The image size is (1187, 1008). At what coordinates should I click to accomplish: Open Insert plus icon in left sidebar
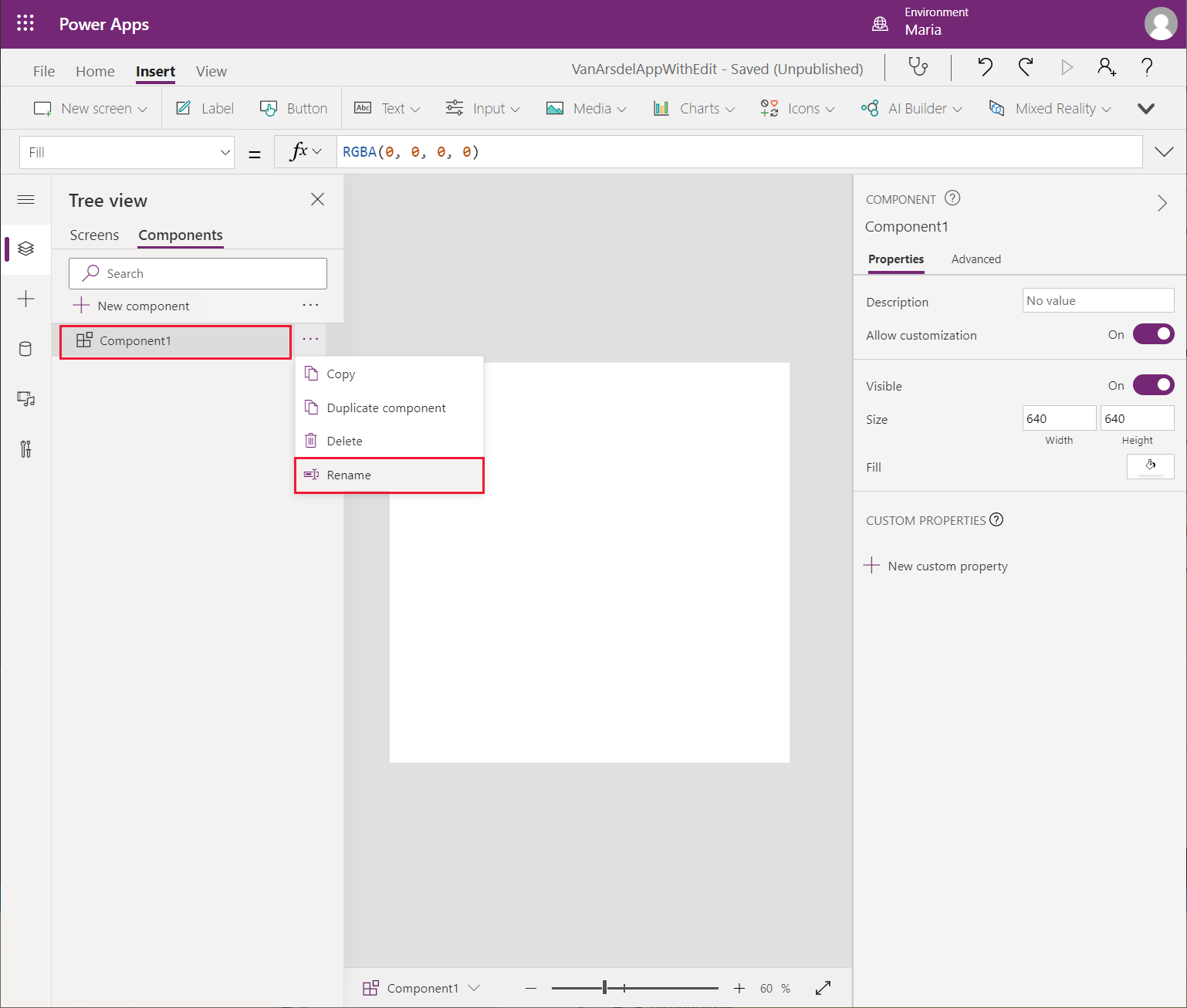click(25, 299)
